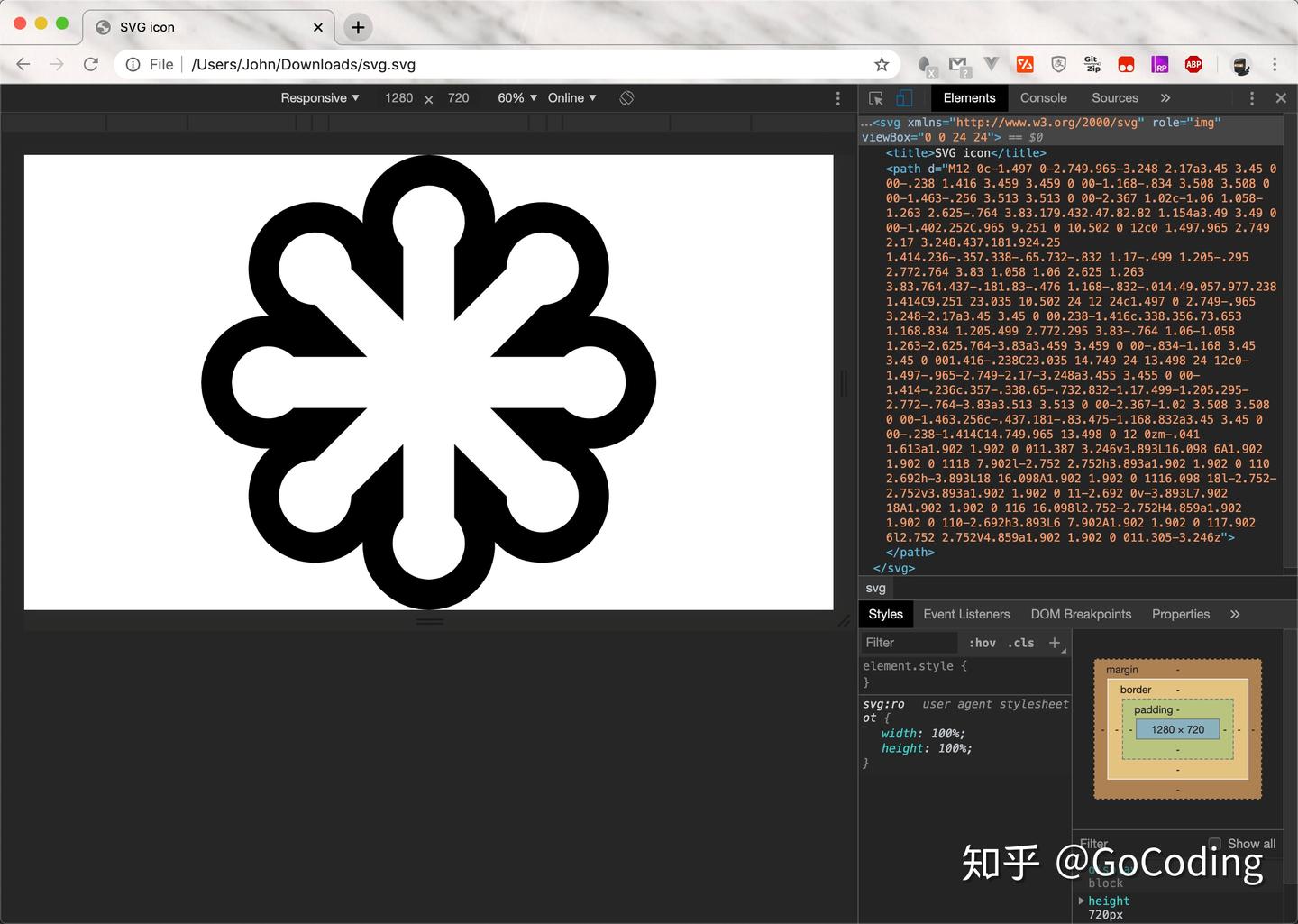The height and width of the screenshot is (924, 1298).
Task: Open DevTools customize menu via three-dot icon
Action: [1251, 97]
